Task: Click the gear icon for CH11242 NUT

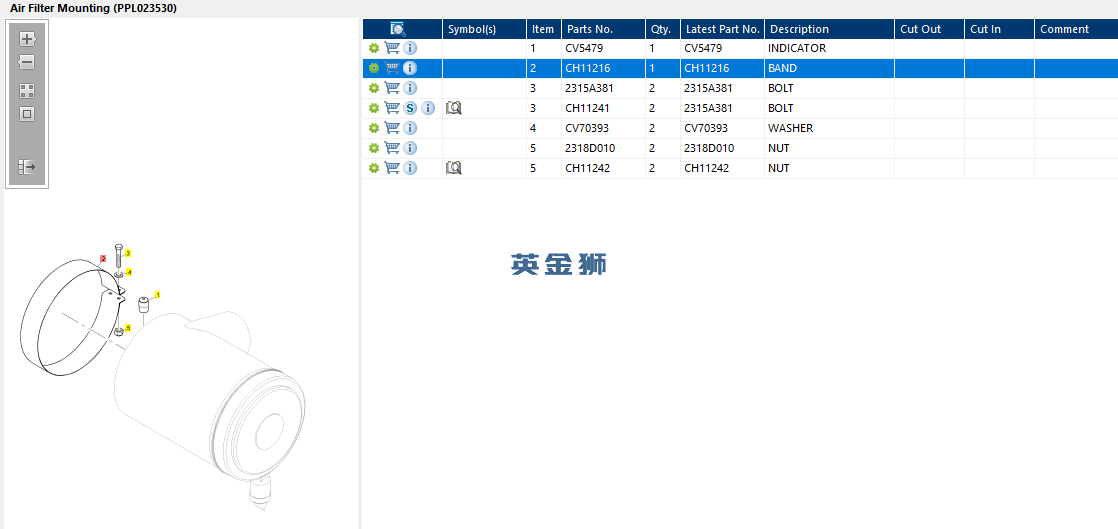Action: tap(374, 168)
